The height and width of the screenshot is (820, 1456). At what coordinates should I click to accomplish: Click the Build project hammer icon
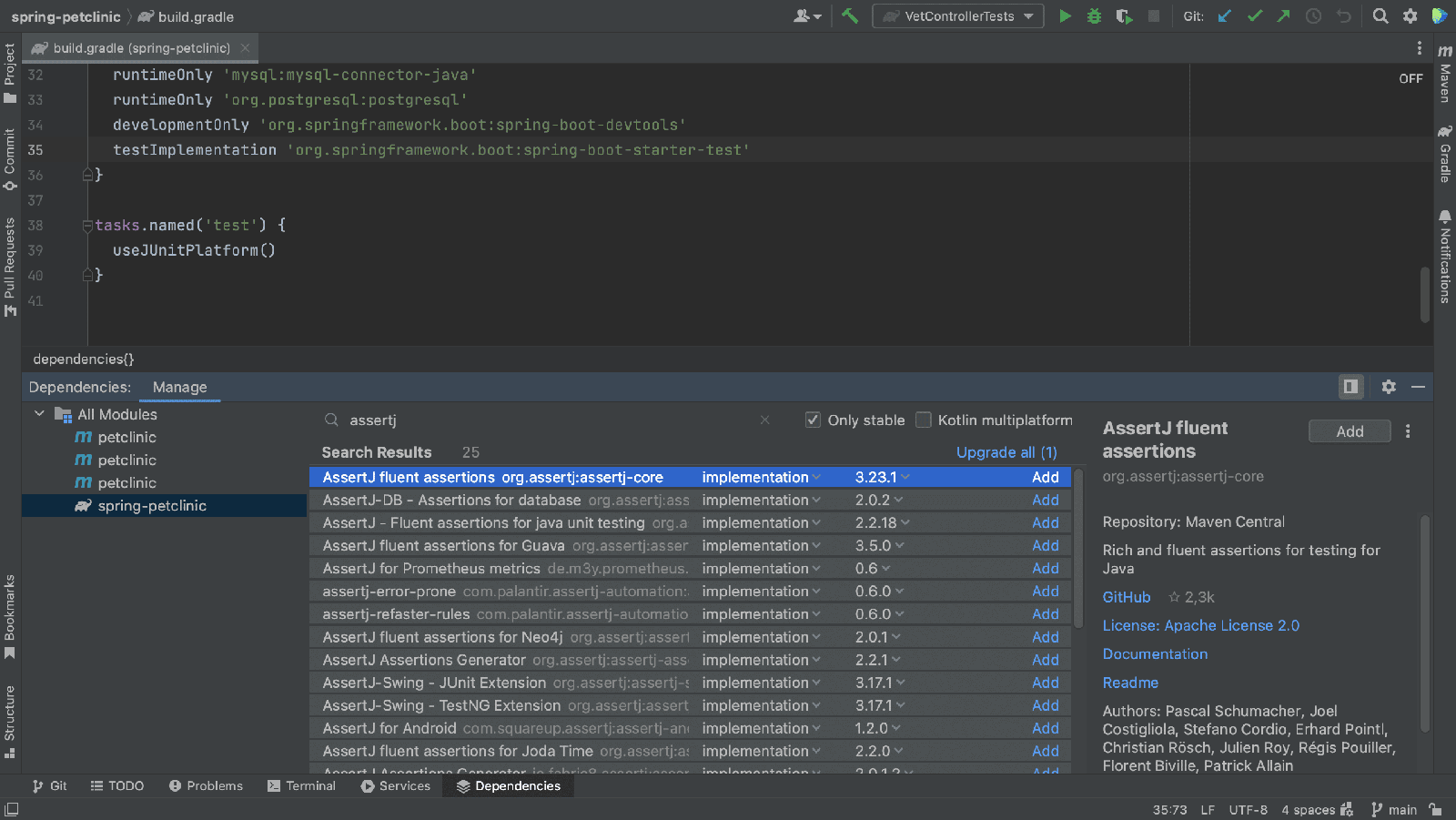(850, 15)
